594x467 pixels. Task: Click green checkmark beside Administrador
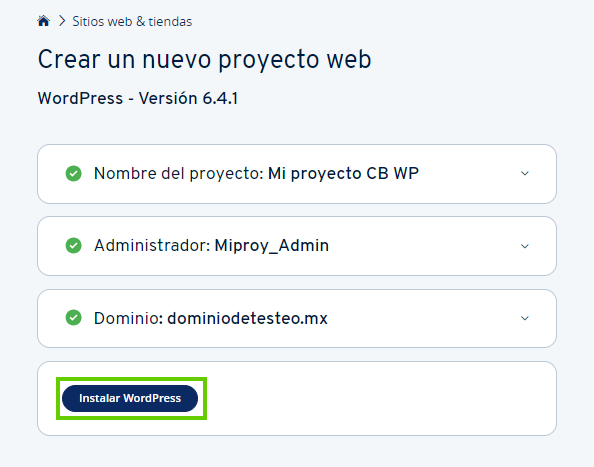click(x=73, y=245)
